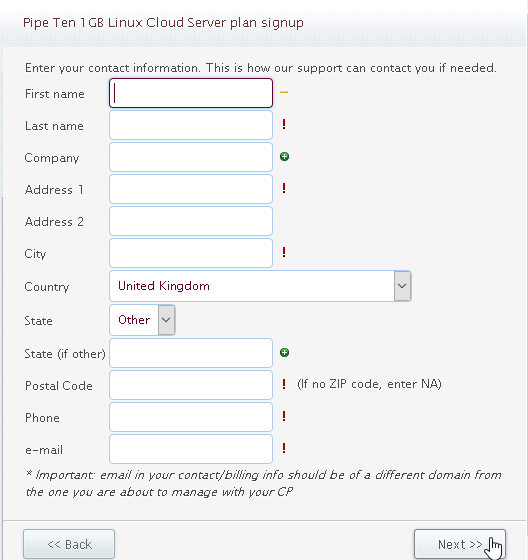Click into the Address 2 field
The image size is (528, 560).
(x=191, y=221)
